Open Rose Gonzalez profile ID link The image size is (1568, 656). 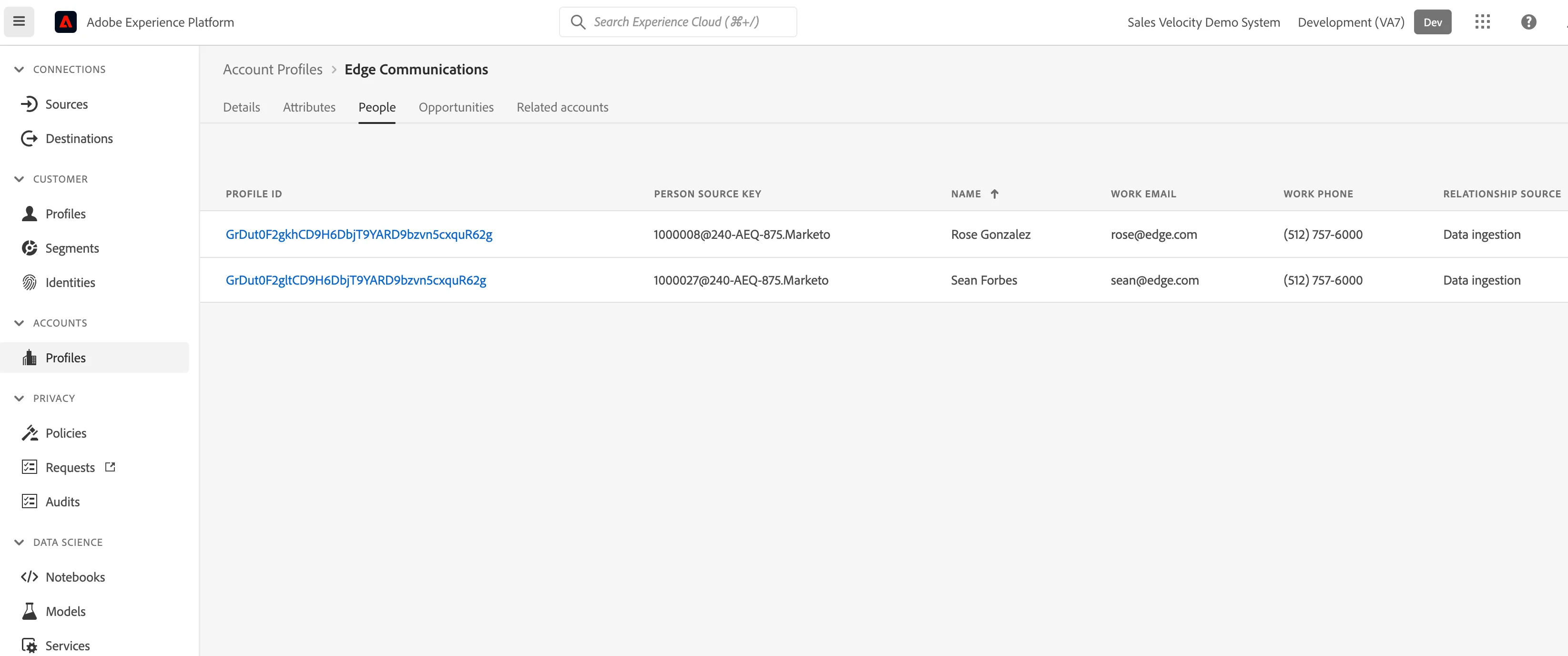pyautogui.click(x=359, y=235)
